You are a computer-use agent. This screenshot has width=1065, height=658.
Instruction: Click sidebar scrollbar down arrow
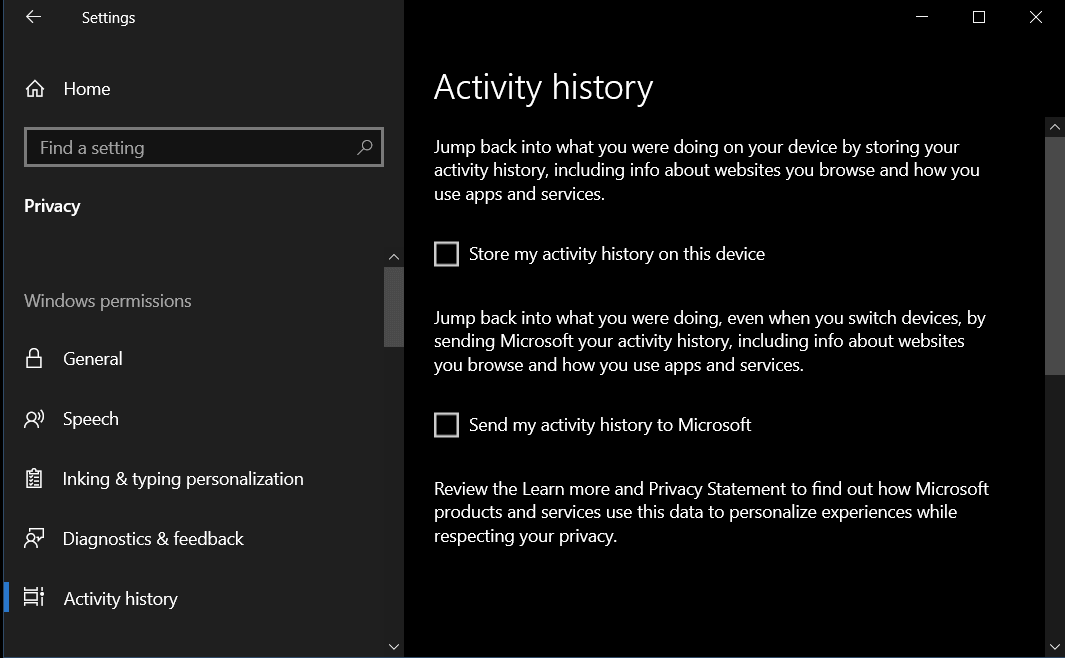(393, 646)
